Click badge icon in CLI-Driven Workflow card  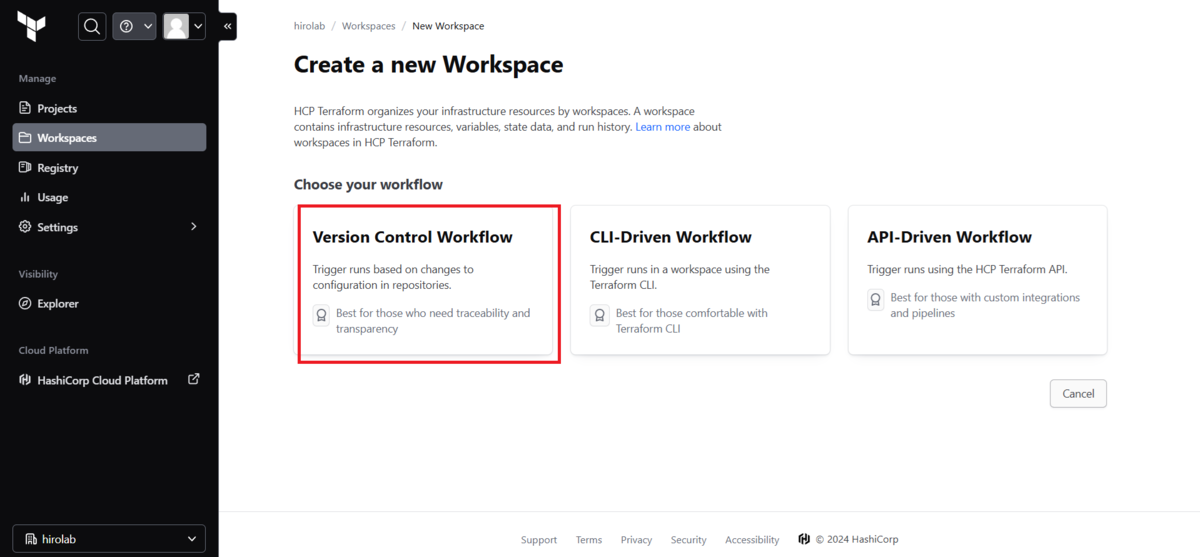[599, 315]
